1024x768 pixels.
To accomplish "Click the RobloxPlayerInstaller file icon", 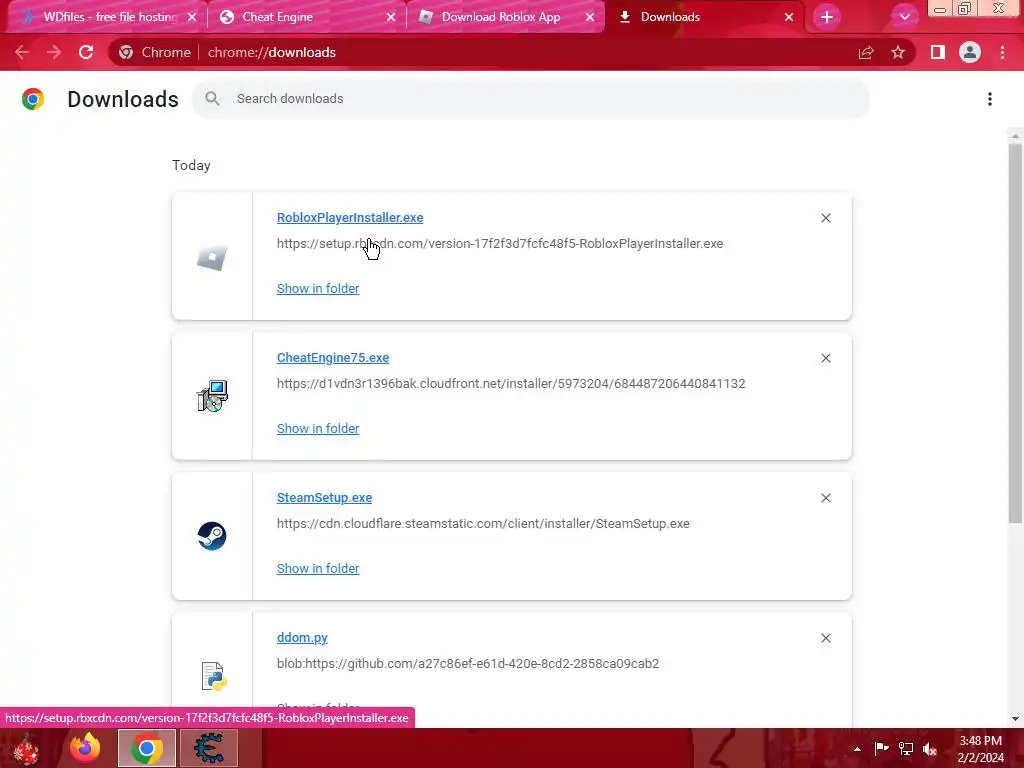I will [x=212, y=257].
